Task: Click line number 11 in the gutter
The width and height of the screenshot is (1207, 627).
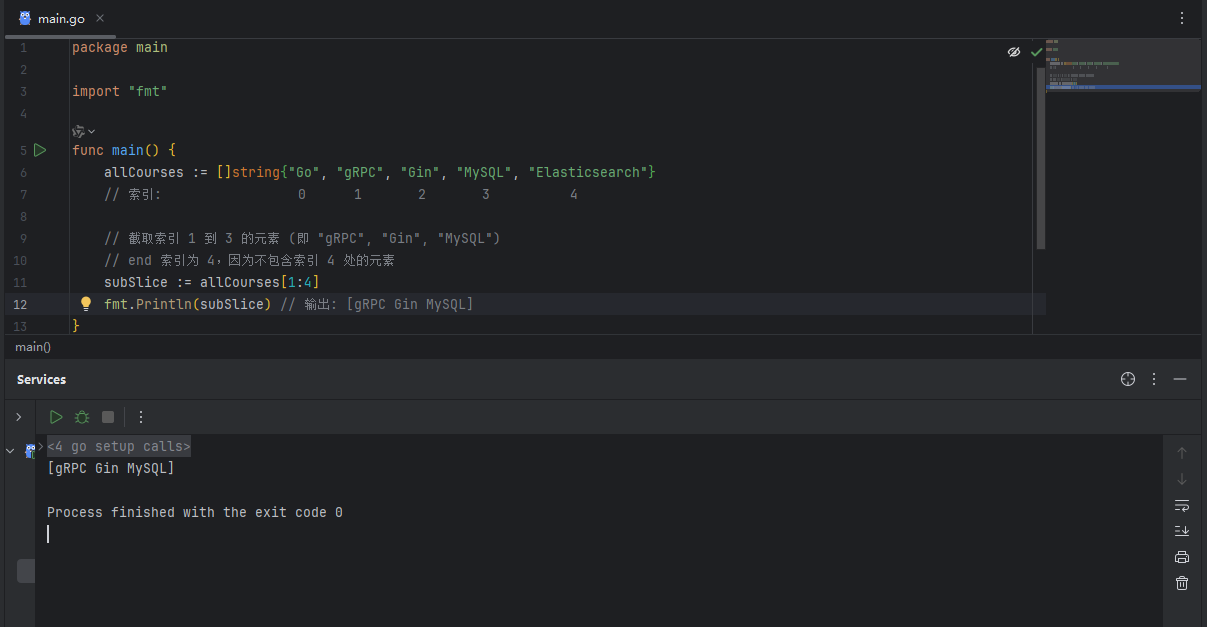Action: (x=21, y=282)
